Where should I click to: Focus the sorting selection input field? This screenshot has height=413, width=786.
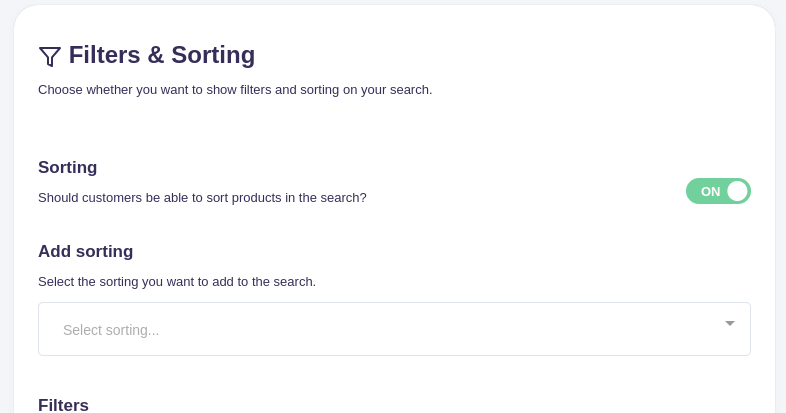[300, 329]
